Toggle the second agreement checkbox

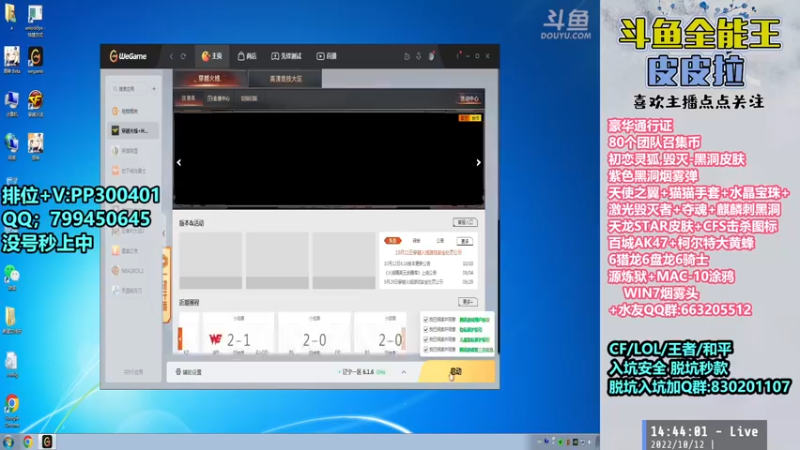point(426,330)
